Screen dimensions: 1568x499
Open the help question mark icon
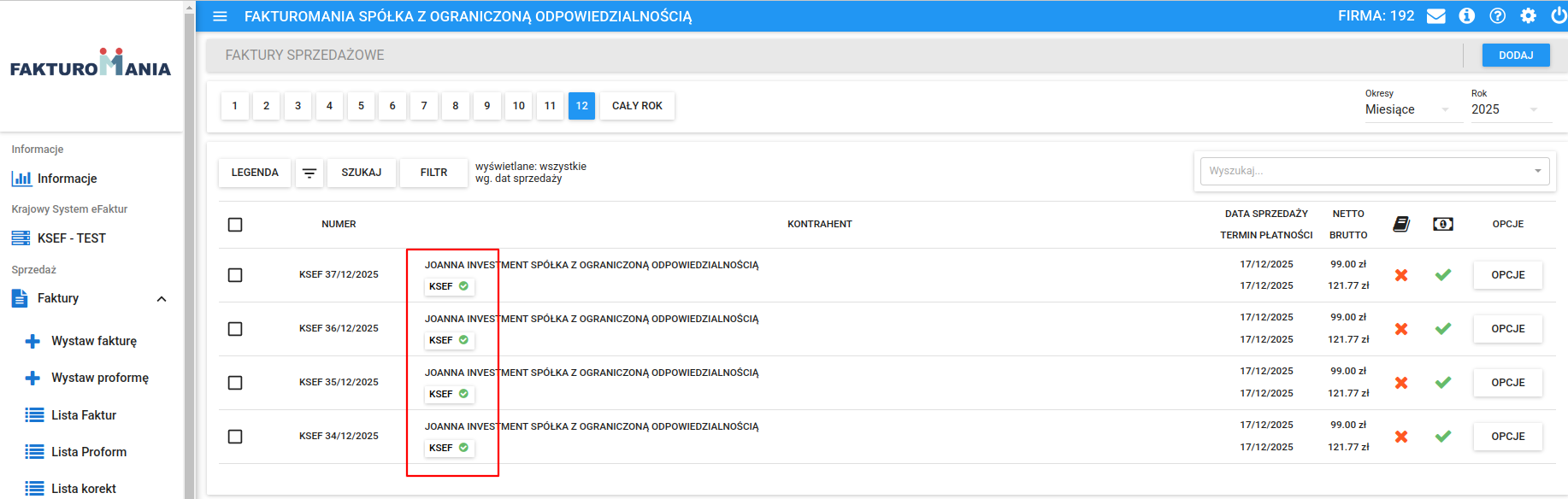[x=1498, y=16]
